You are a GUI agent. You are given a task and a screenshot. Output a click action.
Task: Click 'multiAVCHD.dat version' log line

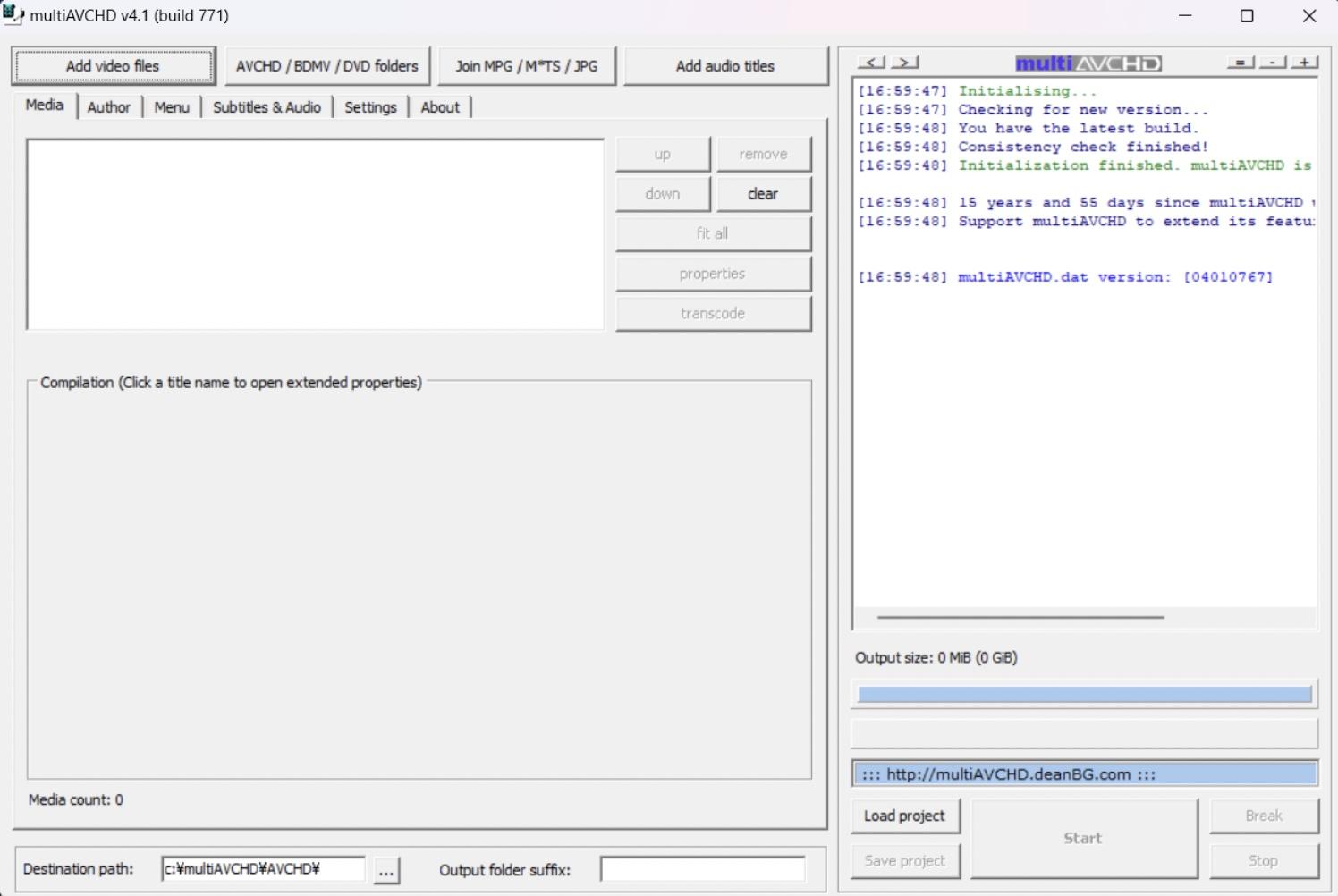coord(1065,277)
